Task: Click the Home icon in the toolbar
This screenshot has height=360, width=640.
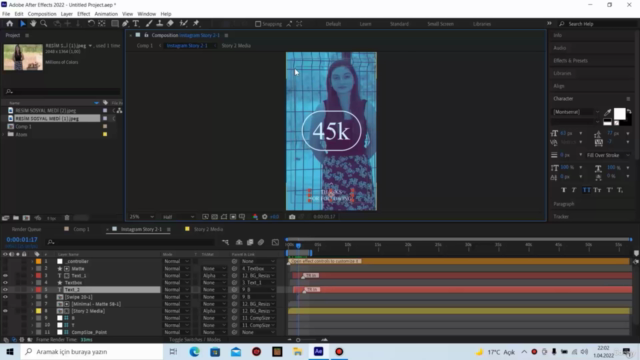Action: [9, 24]
